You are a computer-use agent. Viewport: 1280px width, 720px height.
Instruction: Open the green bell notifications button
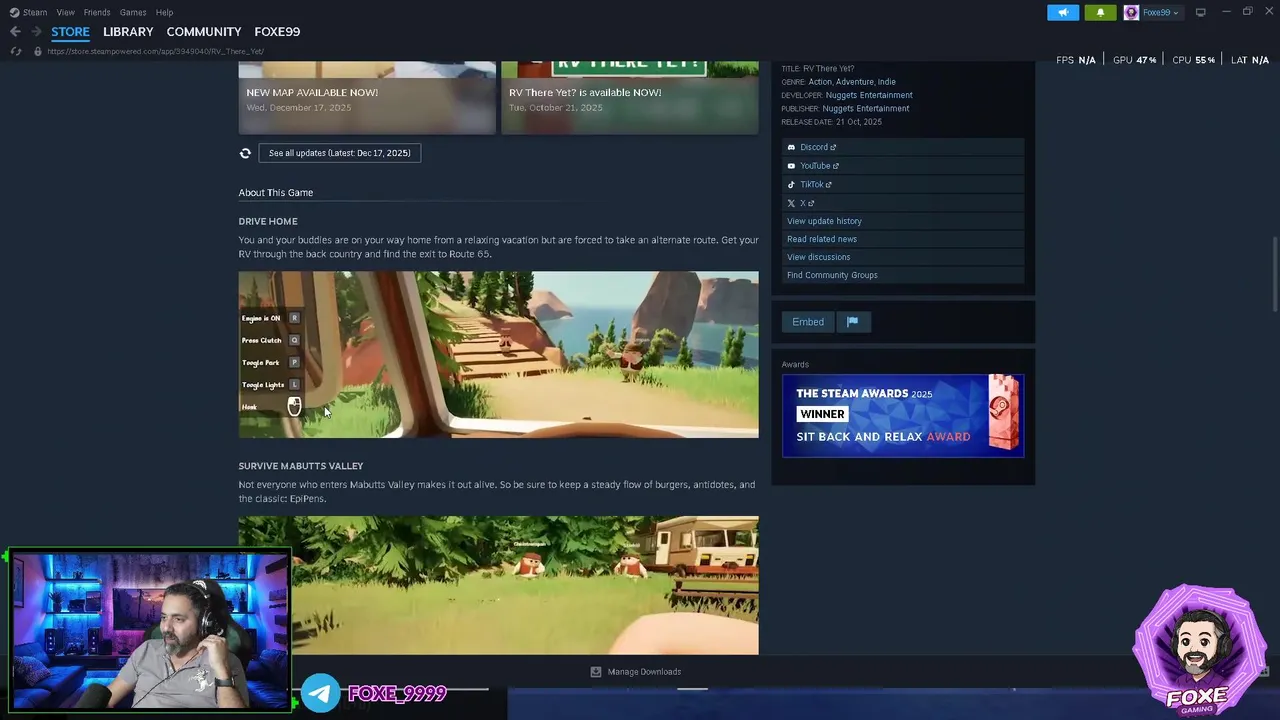tap(1101, 12)
